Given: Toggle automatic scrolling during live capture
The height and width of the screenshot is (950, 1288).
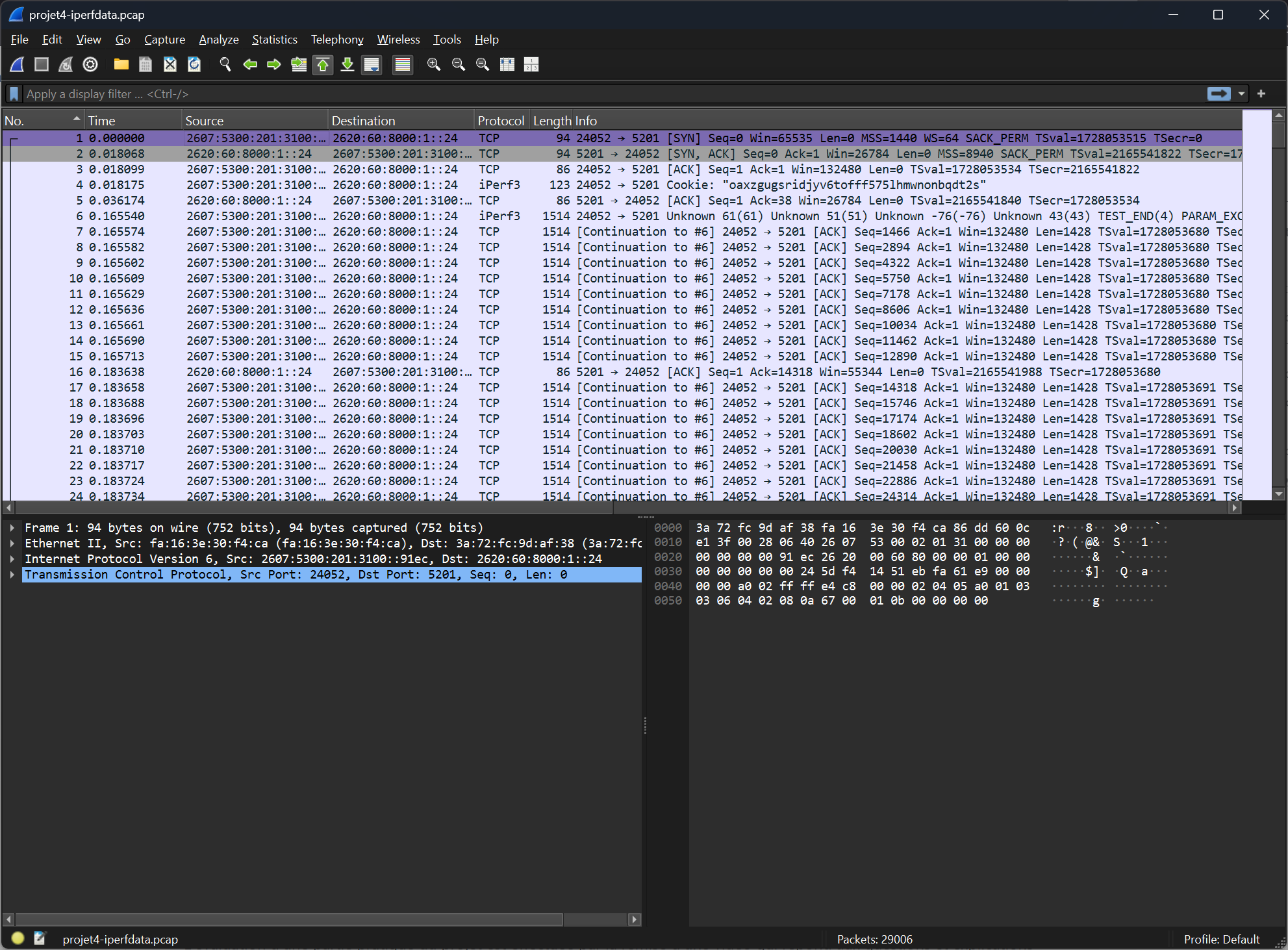Looking at the screenshot, I should 372,64.
